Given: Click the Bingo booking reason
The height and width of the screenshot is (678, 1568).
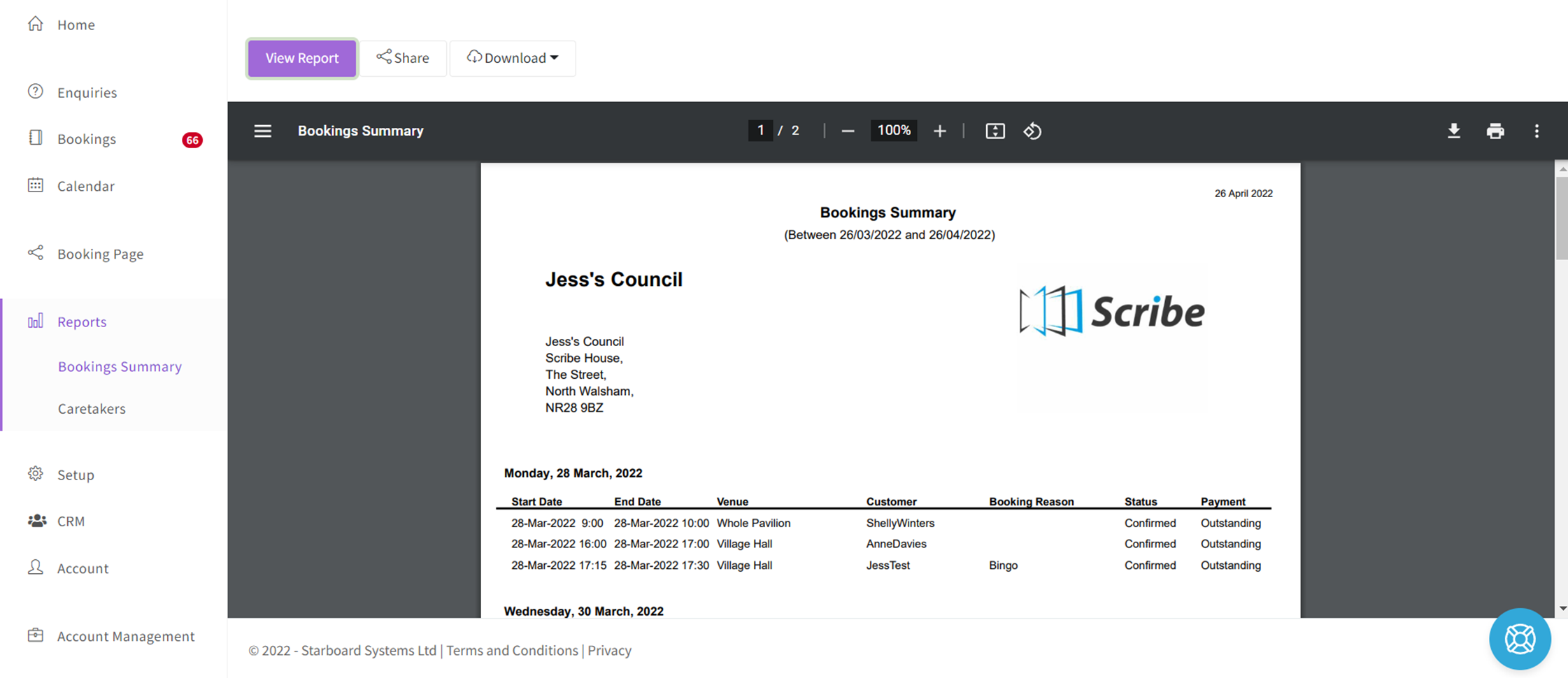Looking at the screenshot, I should pyautogui.click(x=1003, y=565).
